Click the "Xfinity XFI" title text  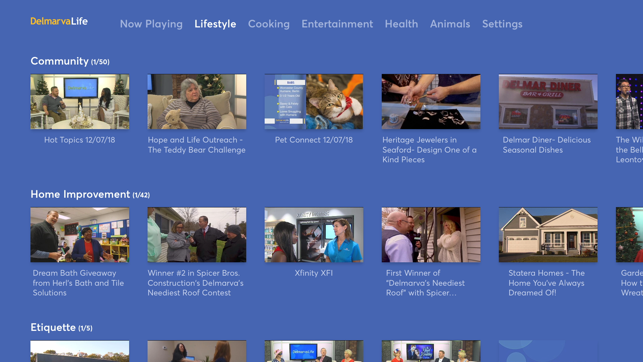[x=314, y=273]
